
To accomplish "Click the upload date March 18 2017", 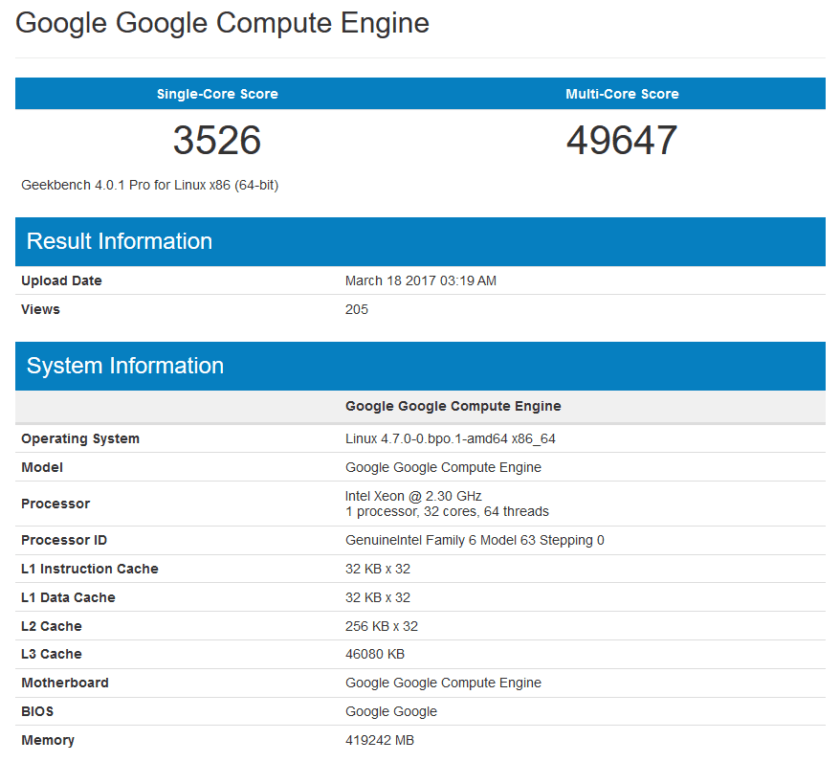I will tap(420, 281).
